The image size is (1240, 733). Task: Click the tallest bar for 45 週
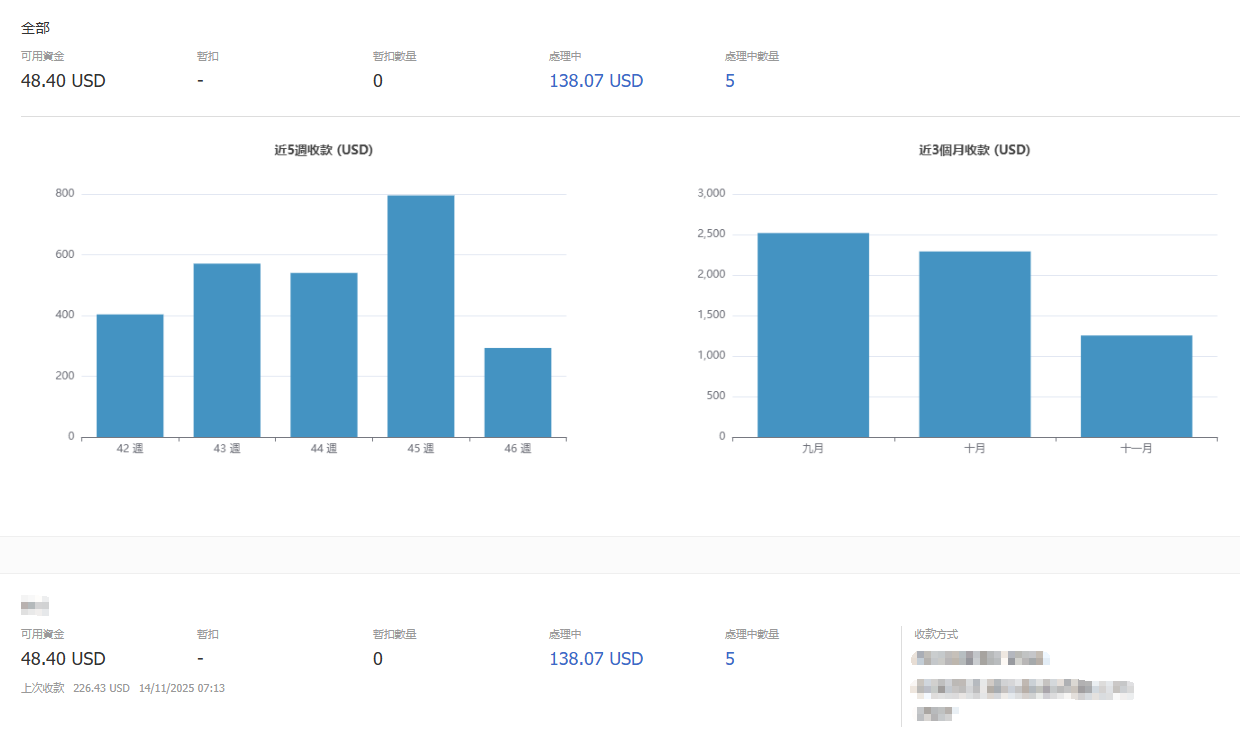421,316
